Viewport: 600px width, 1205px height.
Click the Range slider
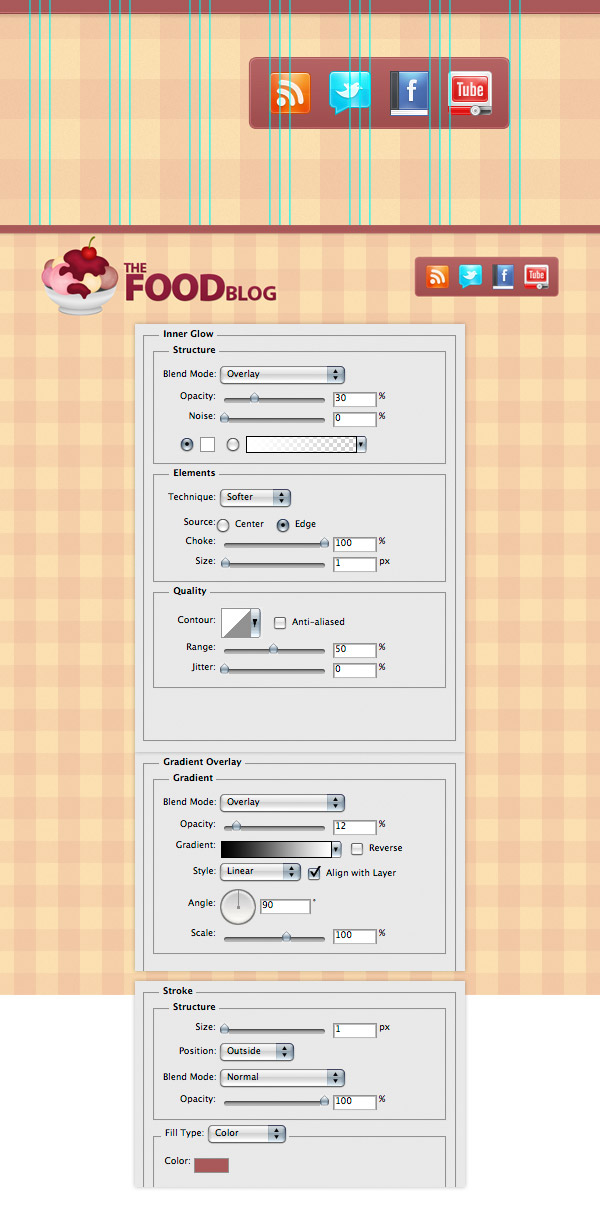click(x=274, y=650)
